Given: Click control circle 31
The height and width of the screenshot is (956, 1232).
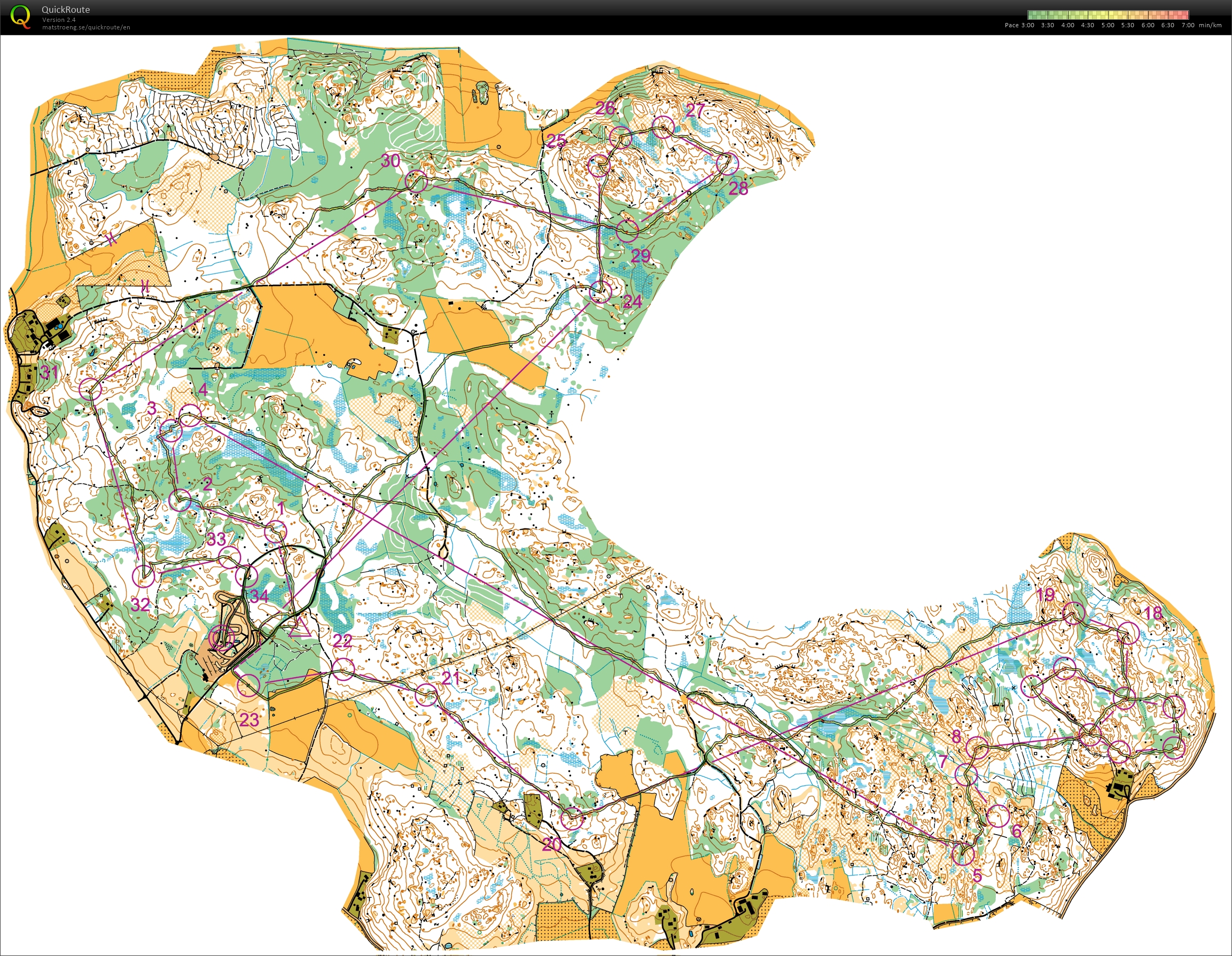Looking at the screenshot, I should pyautogui.click(x=90, y=389).
